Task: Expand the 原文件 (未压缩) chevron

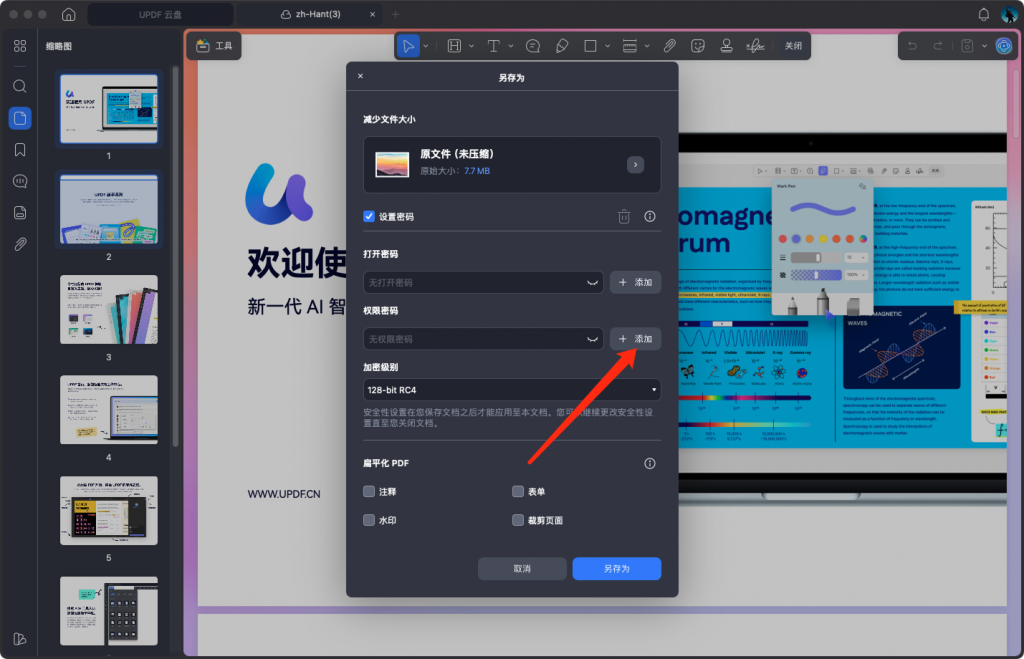Action: point(635,165)
